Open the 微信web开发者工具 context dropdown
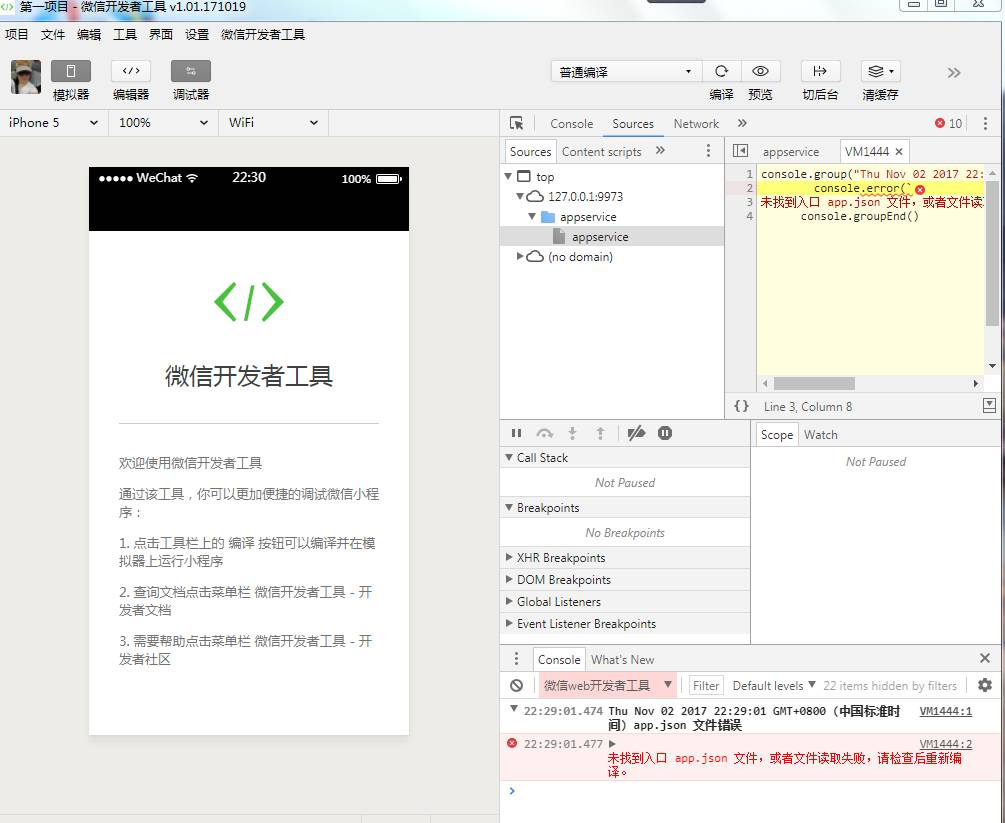 pyautogui.click(x=608, y=685)
